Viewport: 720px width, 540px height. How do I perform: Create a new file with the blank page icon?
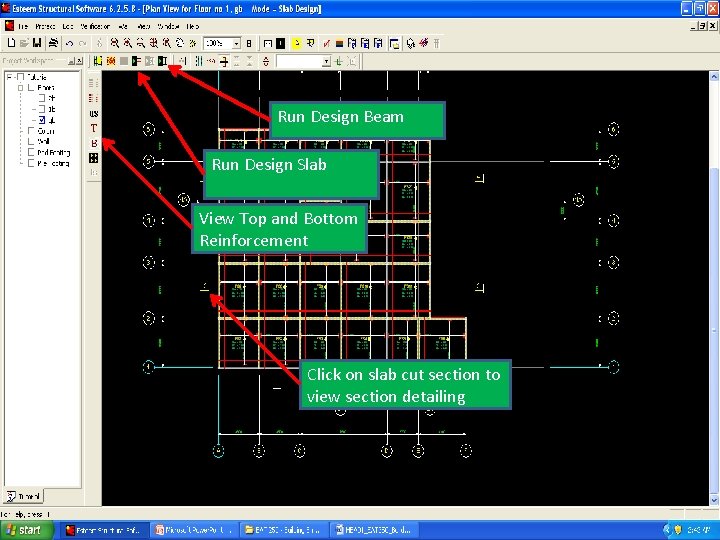[x=11, y=43]
